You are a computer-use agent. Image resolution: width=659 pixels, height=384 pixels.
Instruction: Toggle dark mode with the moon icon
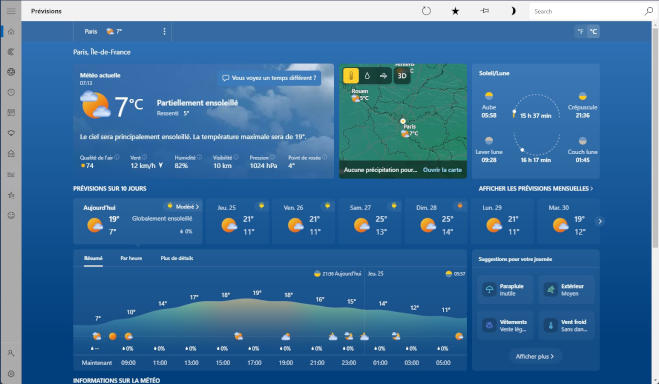coord(512,11)
